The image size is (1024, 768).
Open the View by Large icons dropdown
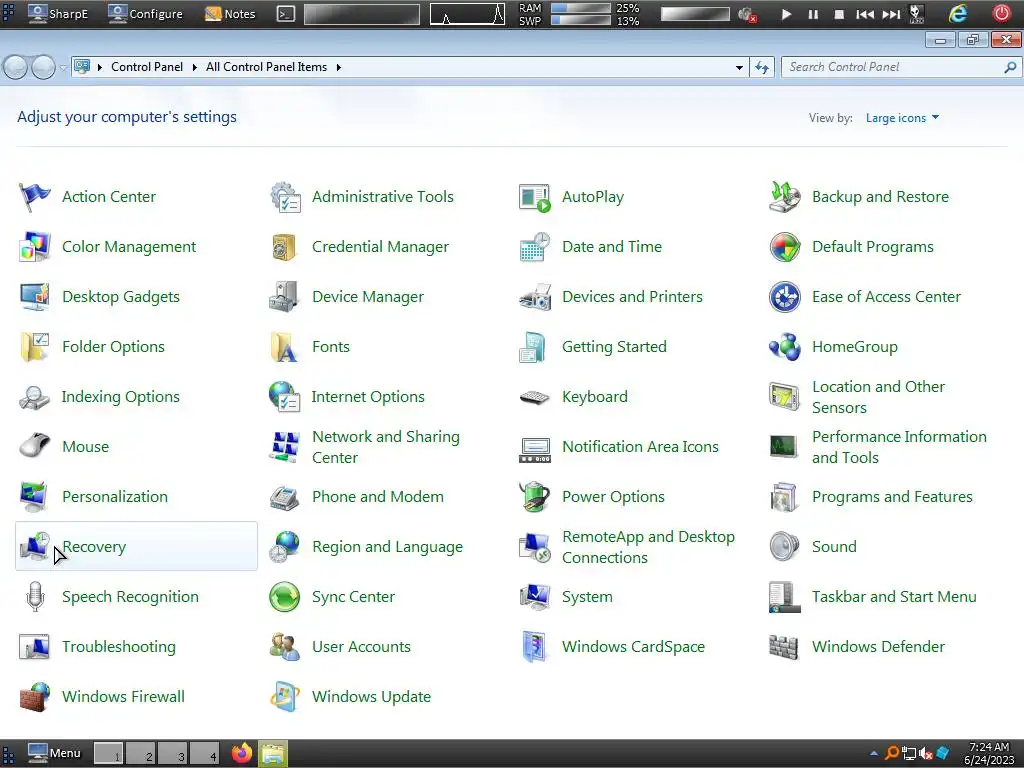(903, 118)
